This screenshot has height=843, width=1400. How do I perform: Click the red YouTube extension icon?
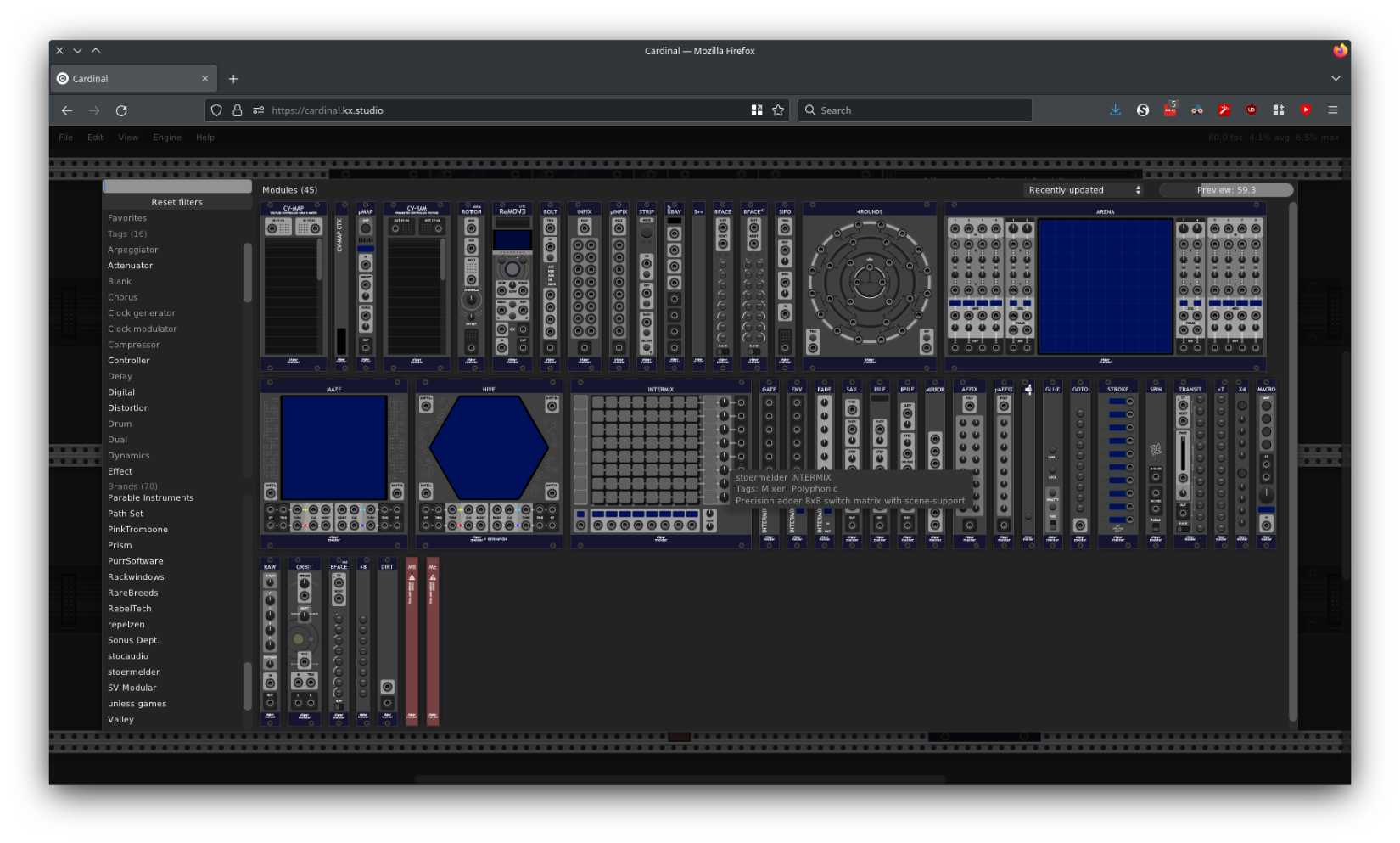(x=1306, y=110)
